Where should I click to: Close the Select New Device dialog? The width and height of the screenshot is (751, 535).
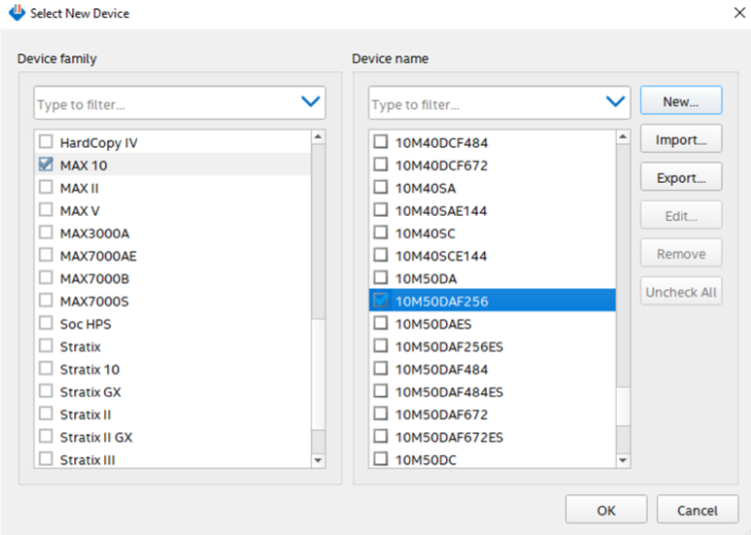coord(737,13)
